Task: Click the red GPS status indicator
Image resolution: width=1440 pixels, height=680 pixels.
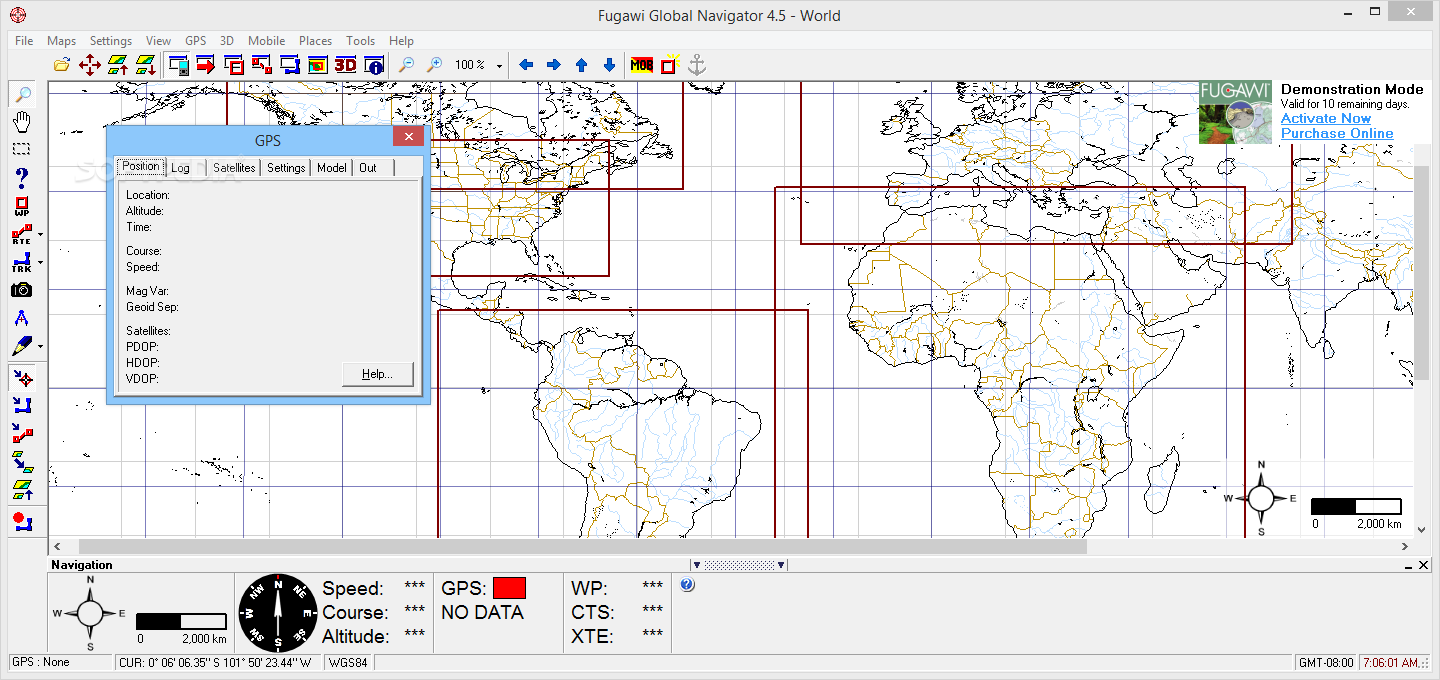Action: (x=509, y=588)
